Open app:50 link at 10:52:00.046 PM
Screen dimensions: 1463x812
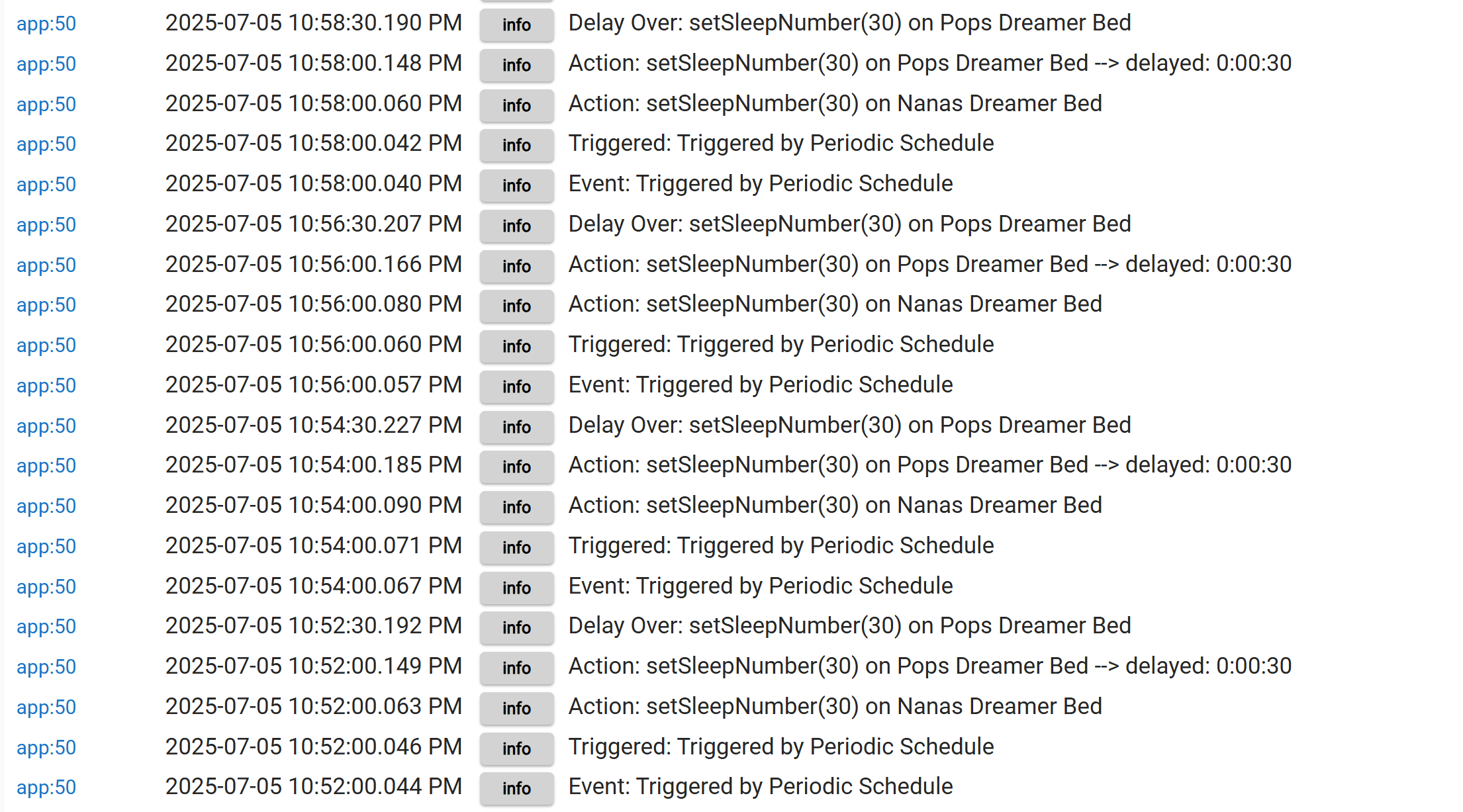coord(46,748)
